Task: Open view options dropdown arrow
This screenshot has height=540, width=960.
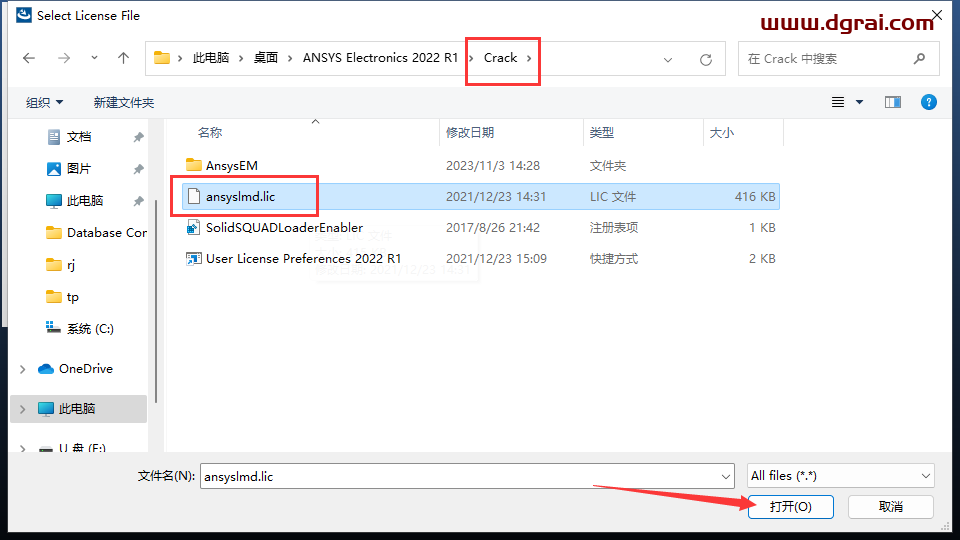Action: (860, 102)
